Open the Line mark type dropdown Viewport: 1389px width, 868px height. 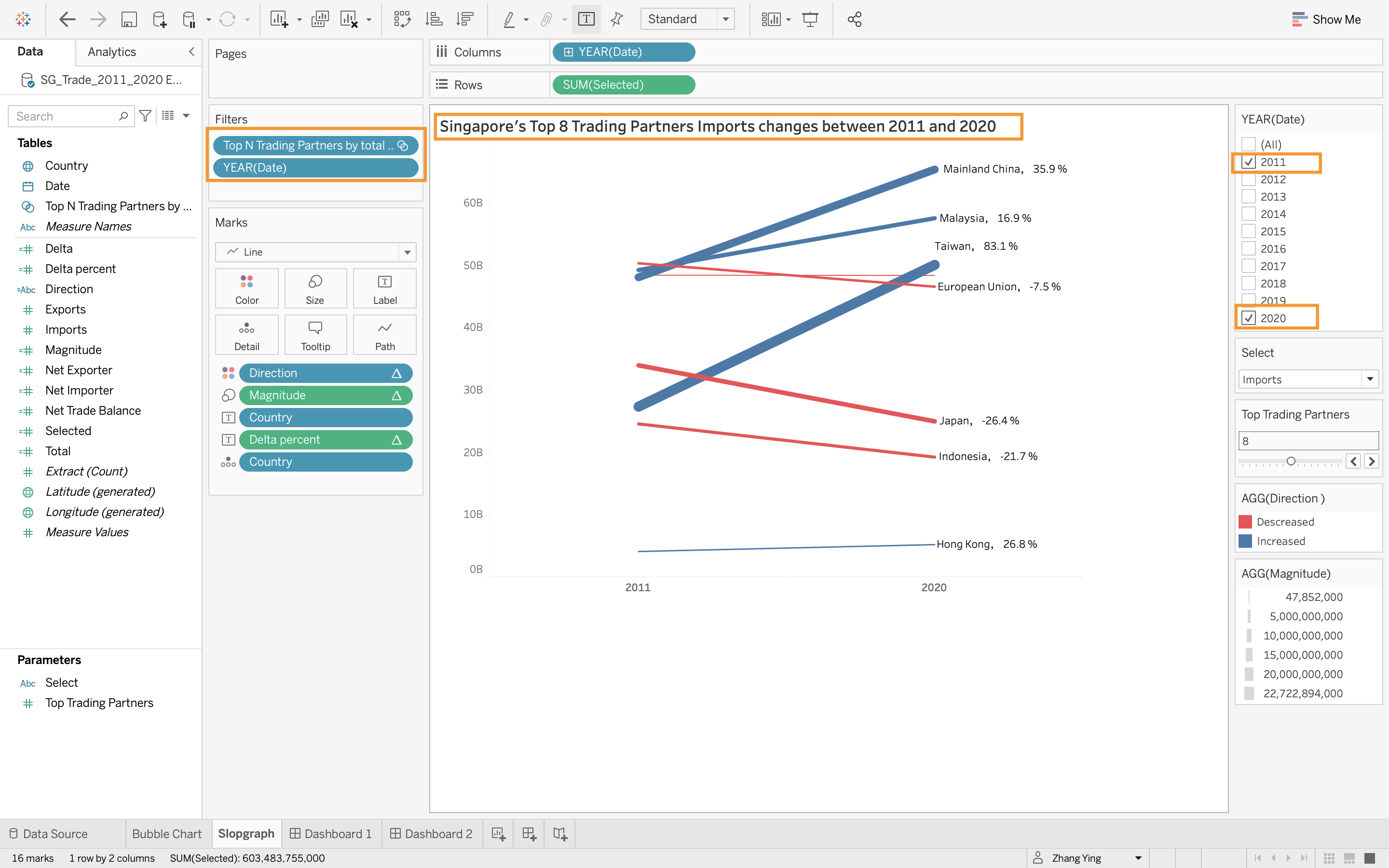click(x=407, y=252)
